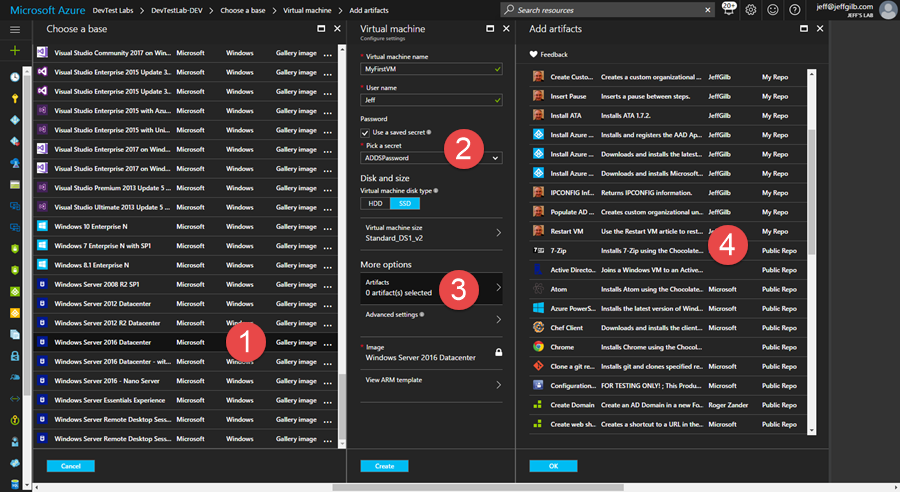Click Virtual machine breadcrumb

pos(307,10)
